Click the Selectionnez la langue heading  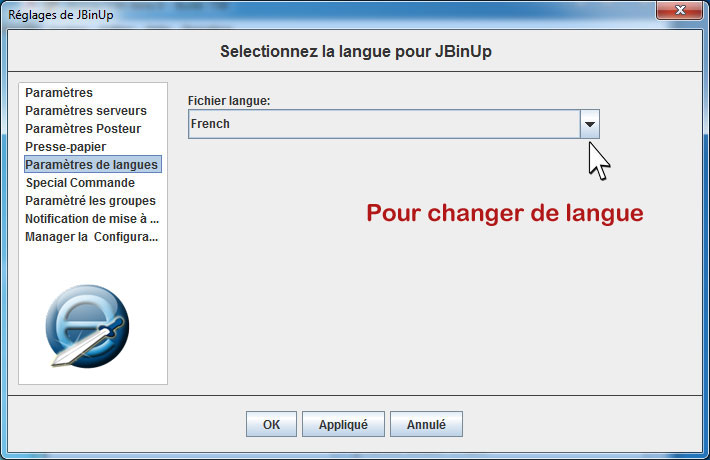355,51
